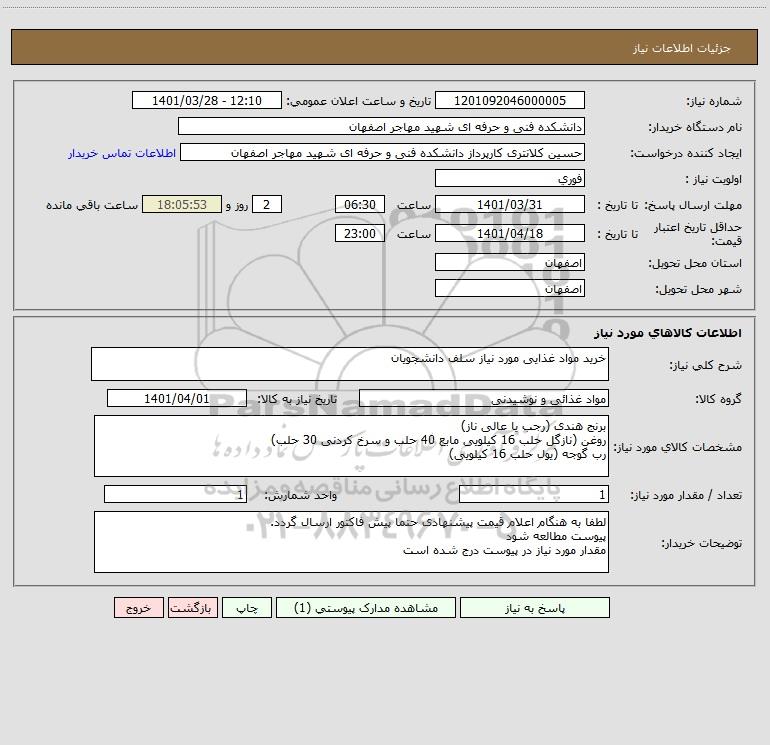This screenshot has width=770, height=745.
Task: Click the label 'اولویت نیاز :'
Action: (x=714, y=179)
